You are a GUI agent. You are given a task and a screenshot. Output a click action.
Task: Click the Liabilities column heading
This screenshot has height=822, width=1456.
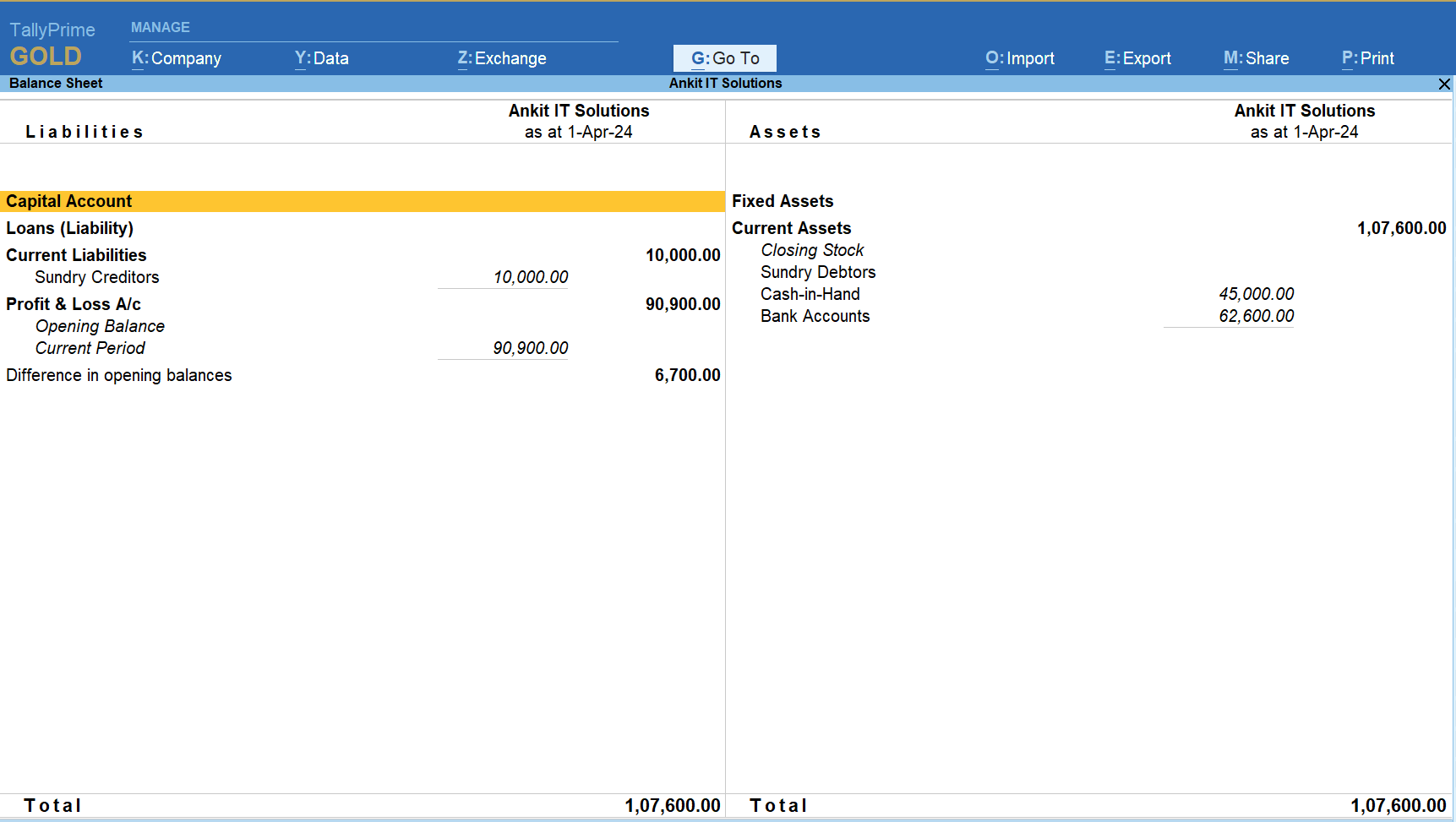[85, 132]
